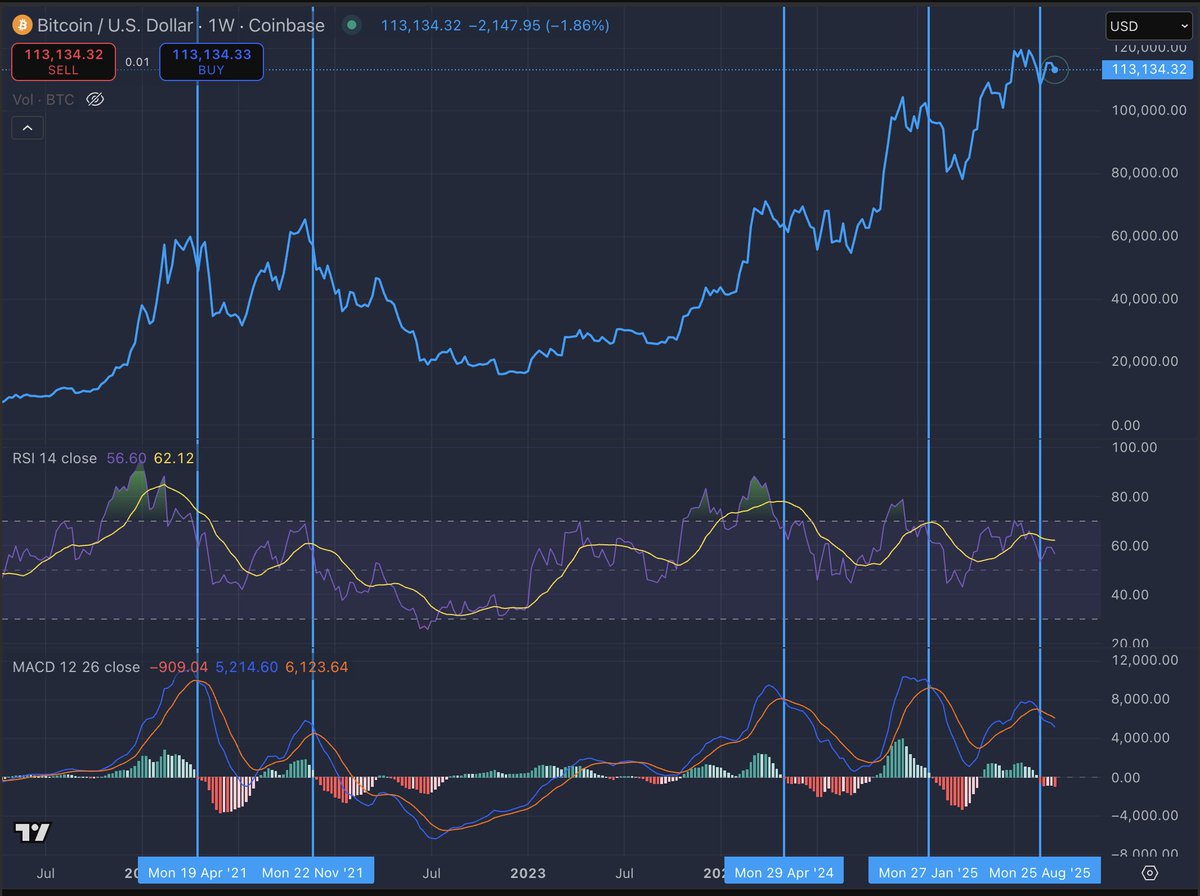Select the Mon 19 Apr '21 date marker

pyautogui.click(x=196, y=872)
